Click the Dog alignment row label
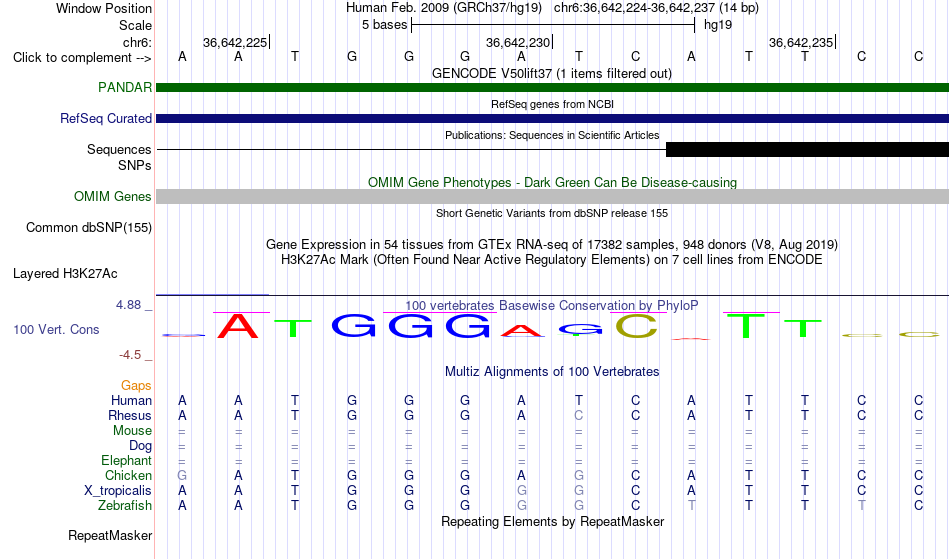Screen dimensions: 950x559 click(x=140, y=446)
